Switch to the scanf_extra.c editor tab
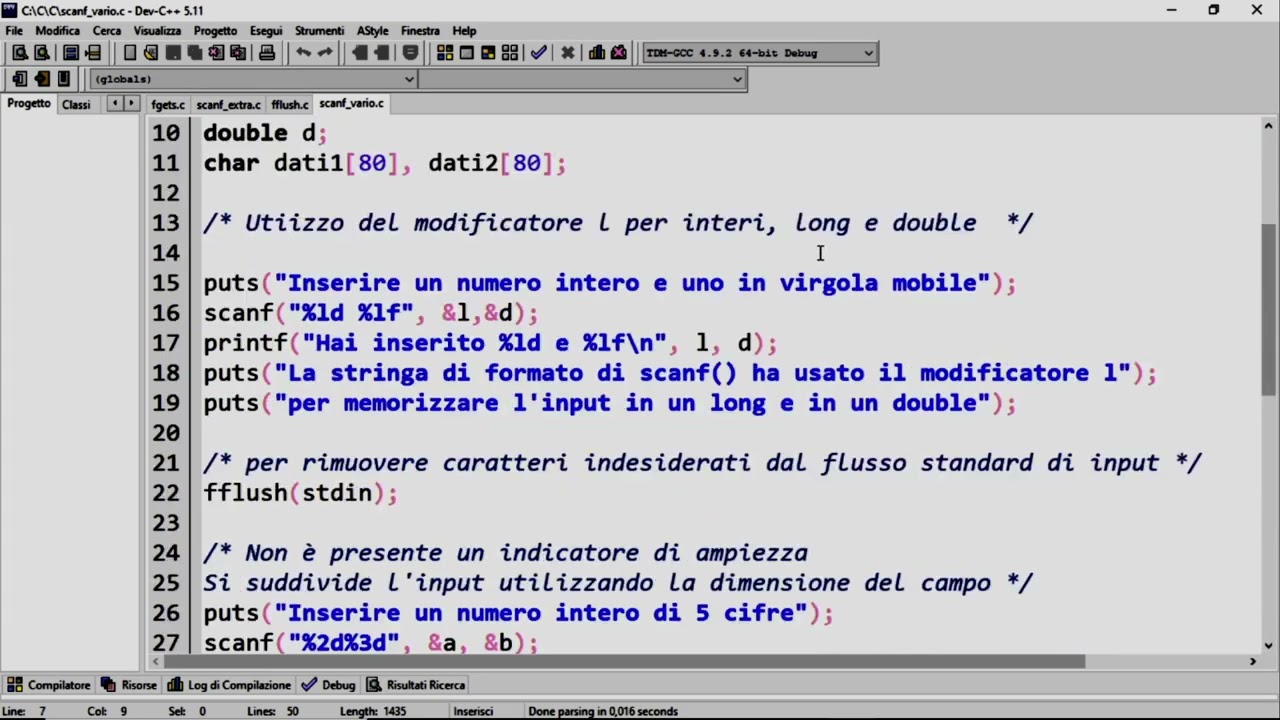Image resolution: width=1280 pixels, height=720 pixels. click(228, 105)
